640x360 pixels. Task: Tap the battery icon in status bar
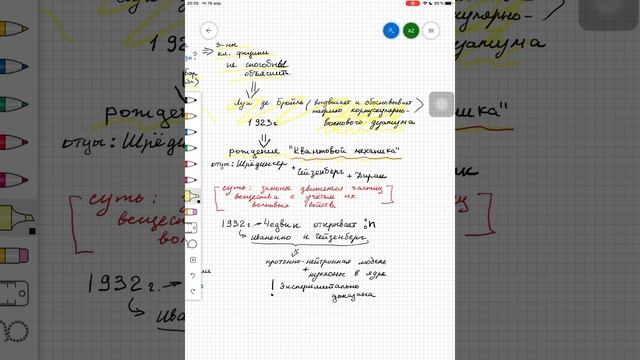coord(448,3)
